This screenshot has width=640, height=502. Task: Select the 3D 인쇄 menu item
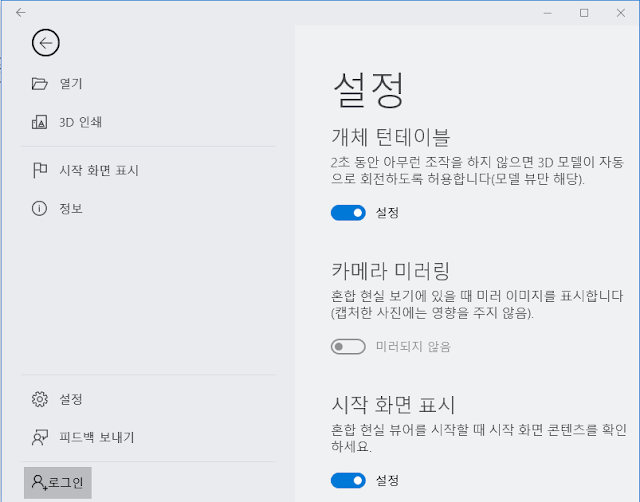[148, 122]
